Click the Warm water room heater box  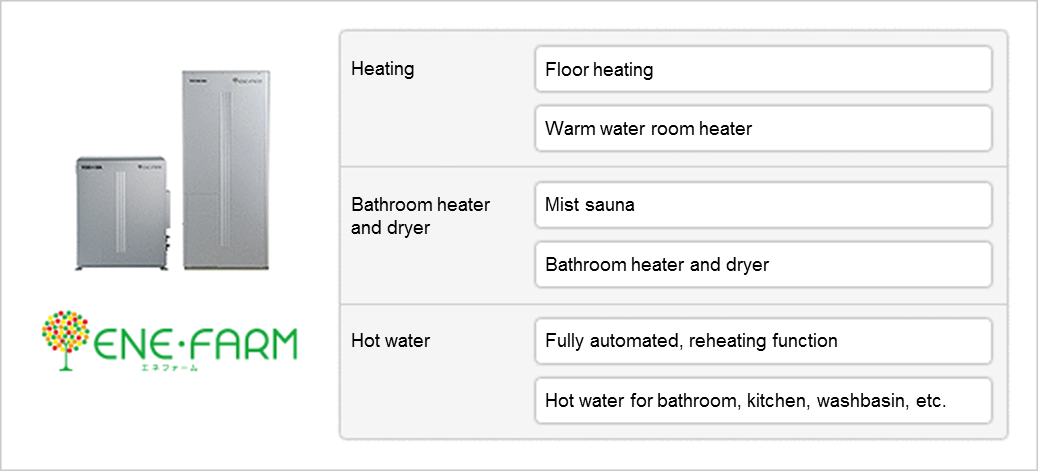click(763, 128)
